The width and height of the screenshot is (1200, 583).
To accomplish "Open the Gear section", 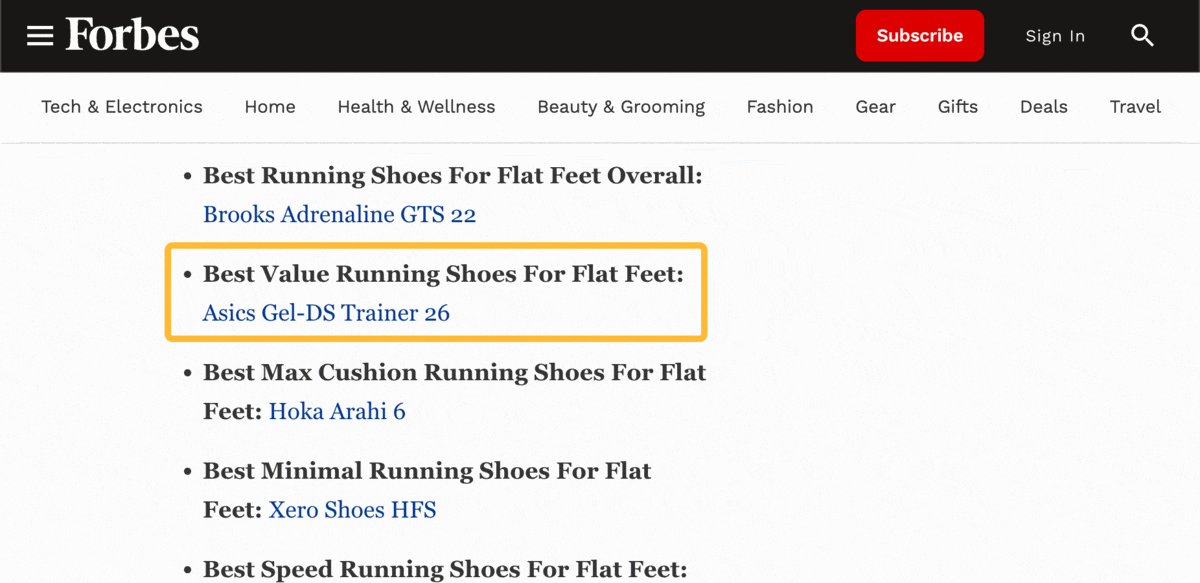I will (875, 106).
